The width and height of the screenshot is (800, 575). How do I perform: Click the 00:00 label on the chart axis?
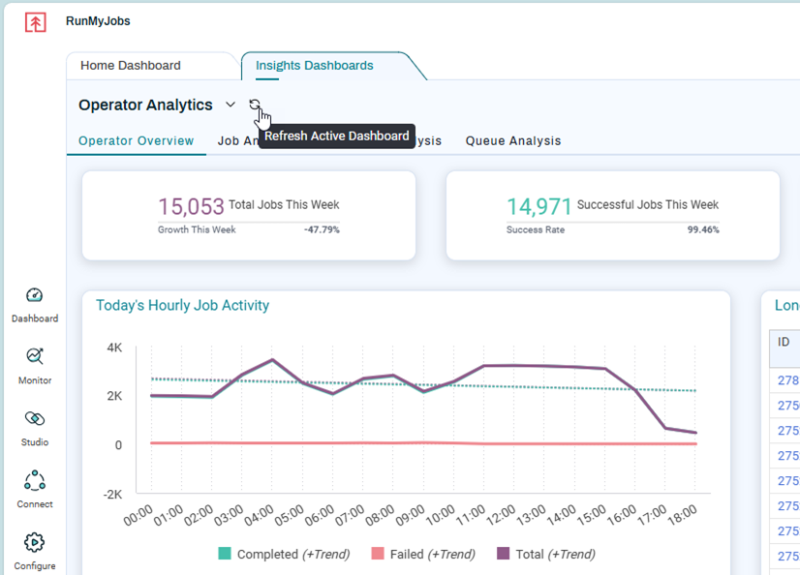(138, 515)
